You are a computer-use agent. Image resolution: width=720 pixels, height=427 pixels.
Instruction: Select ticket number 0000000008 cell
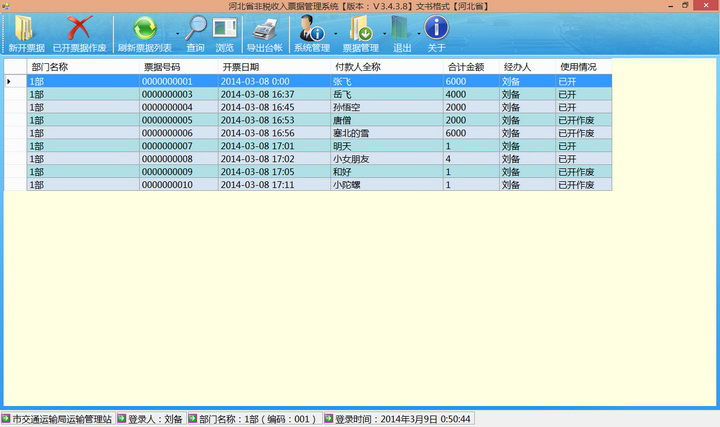[179, 159]
